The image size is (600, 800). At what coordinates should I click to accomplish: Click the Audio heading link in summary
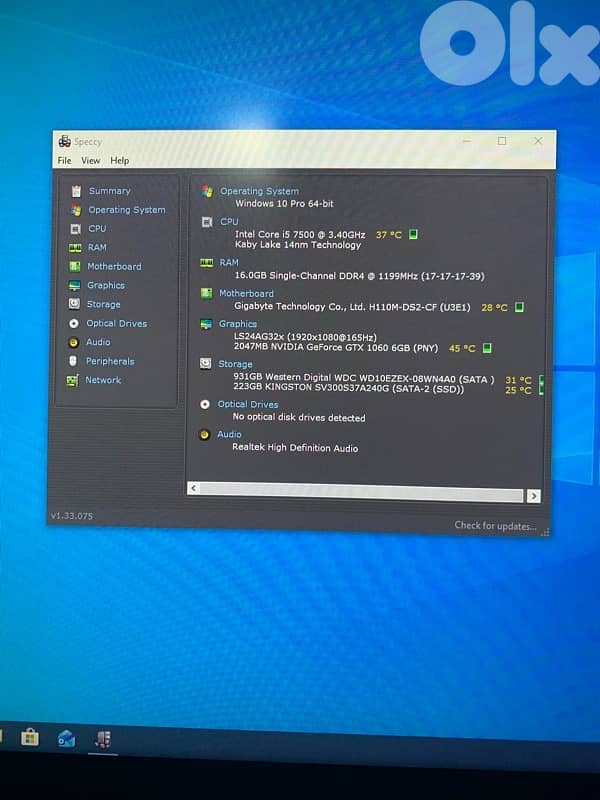(229, 434)
